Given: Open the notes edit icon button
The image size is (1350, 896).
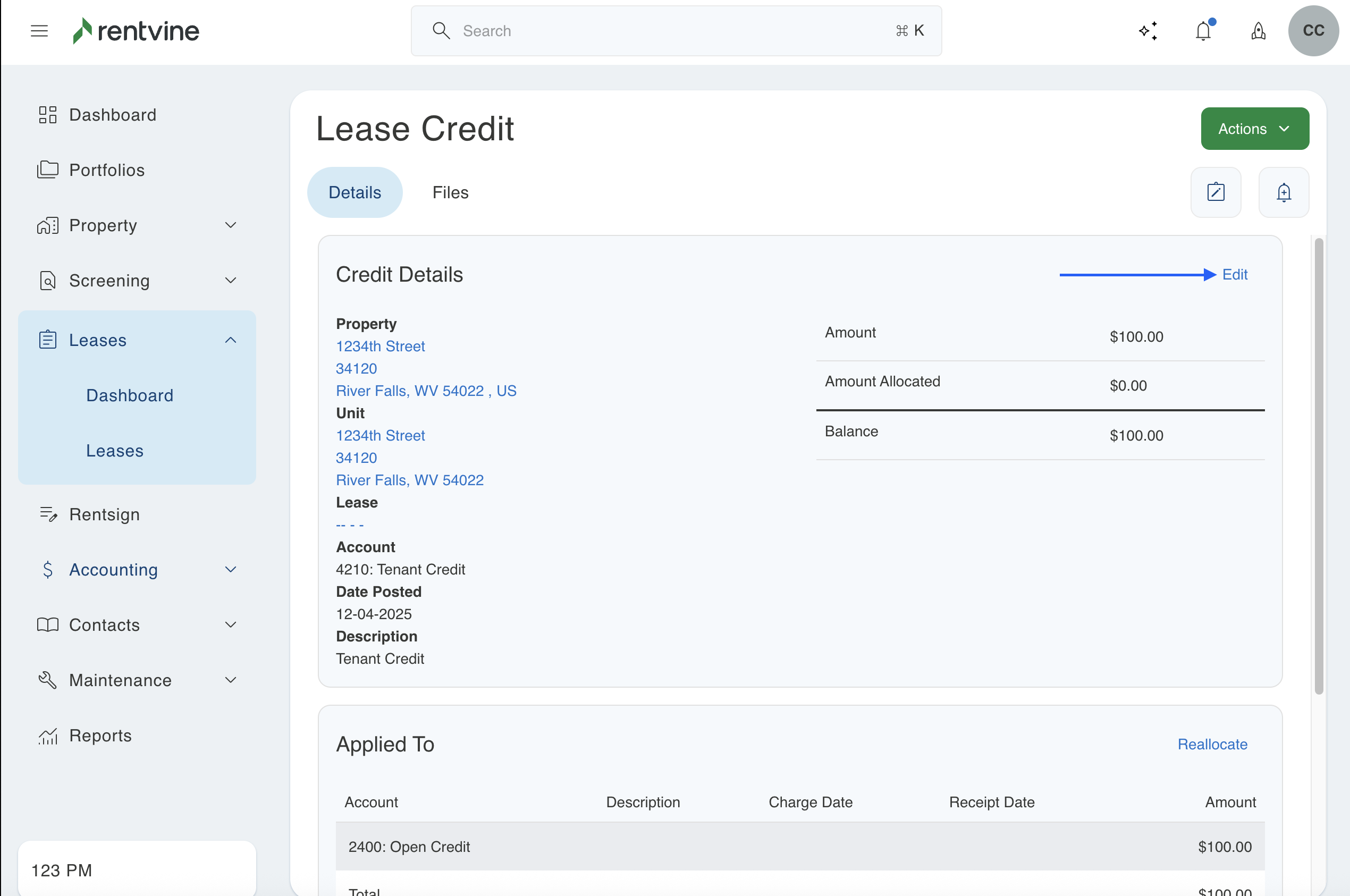Looking at the screenshot, I should (x=1215, y=192).
